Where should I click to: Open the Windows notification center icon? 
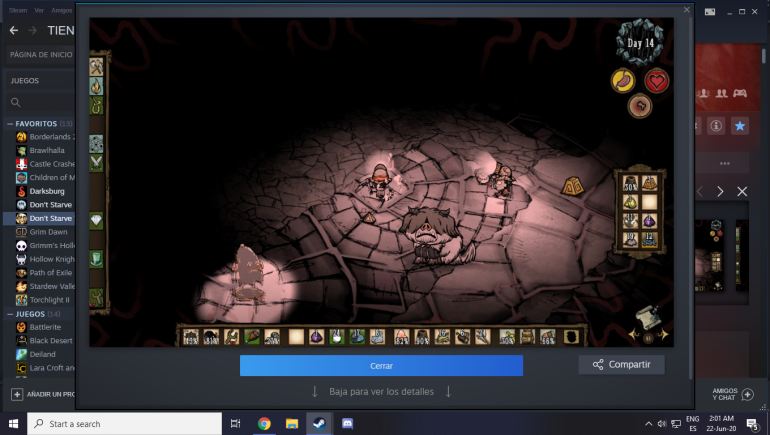752,424
